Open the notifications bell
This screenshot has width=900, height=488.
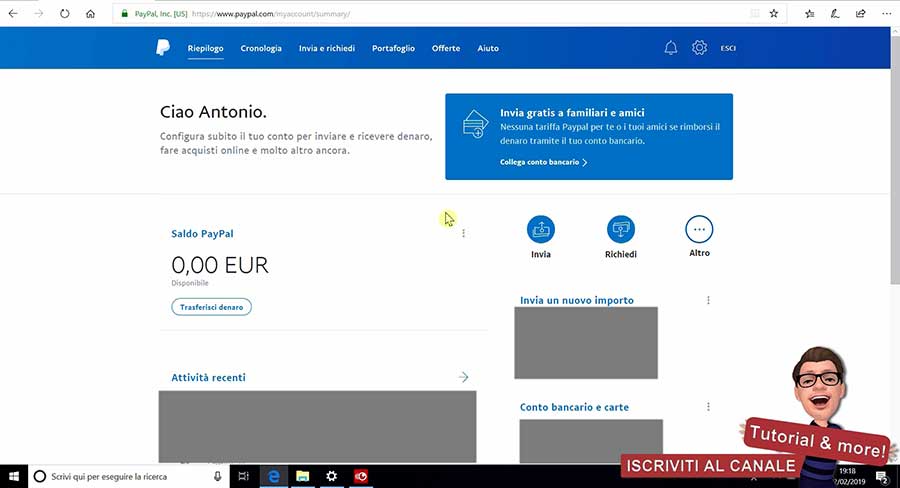pos(670,48)
